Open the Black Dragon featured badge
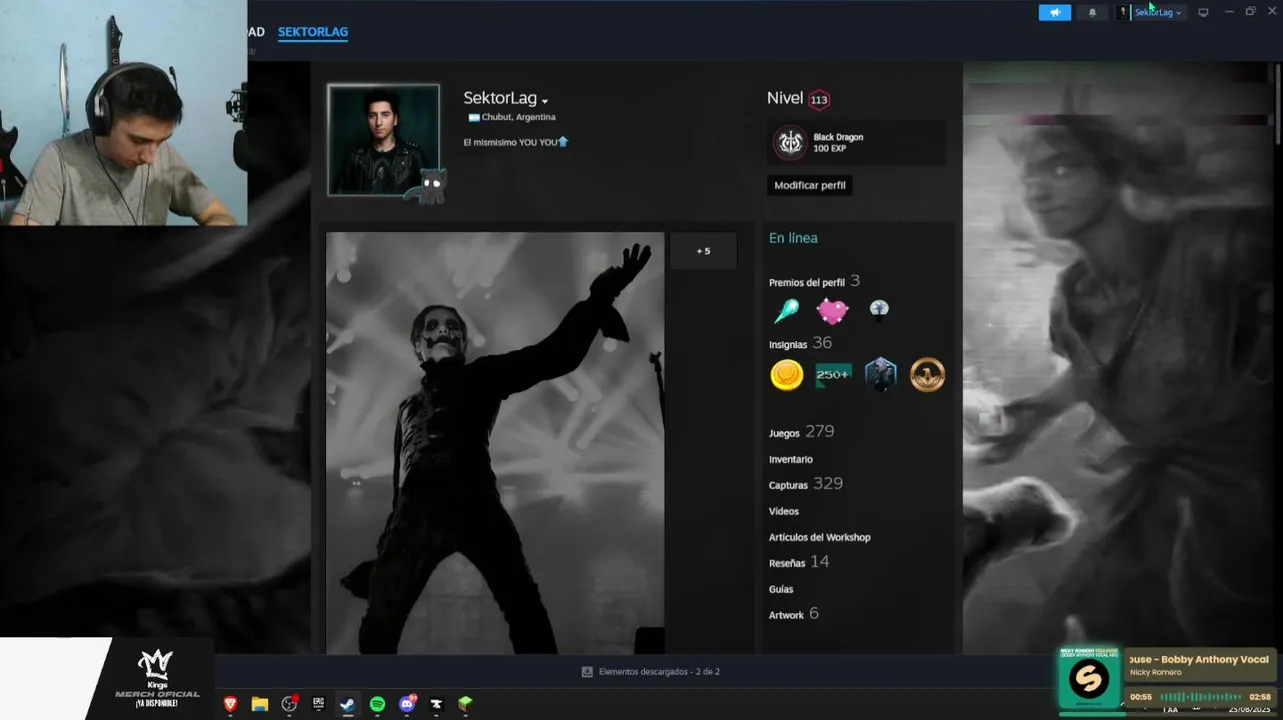The height and width of the screenshot is (720, 1283). coord(857,143)
